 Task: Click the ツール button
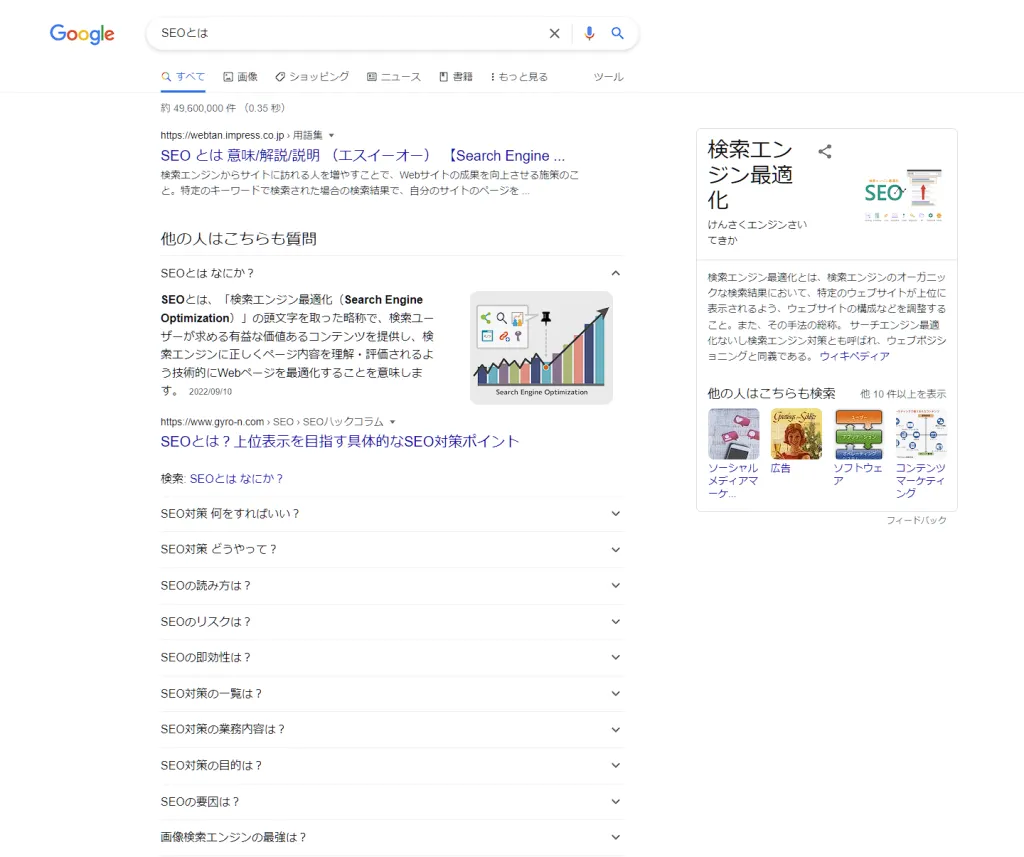coord(608,77)
